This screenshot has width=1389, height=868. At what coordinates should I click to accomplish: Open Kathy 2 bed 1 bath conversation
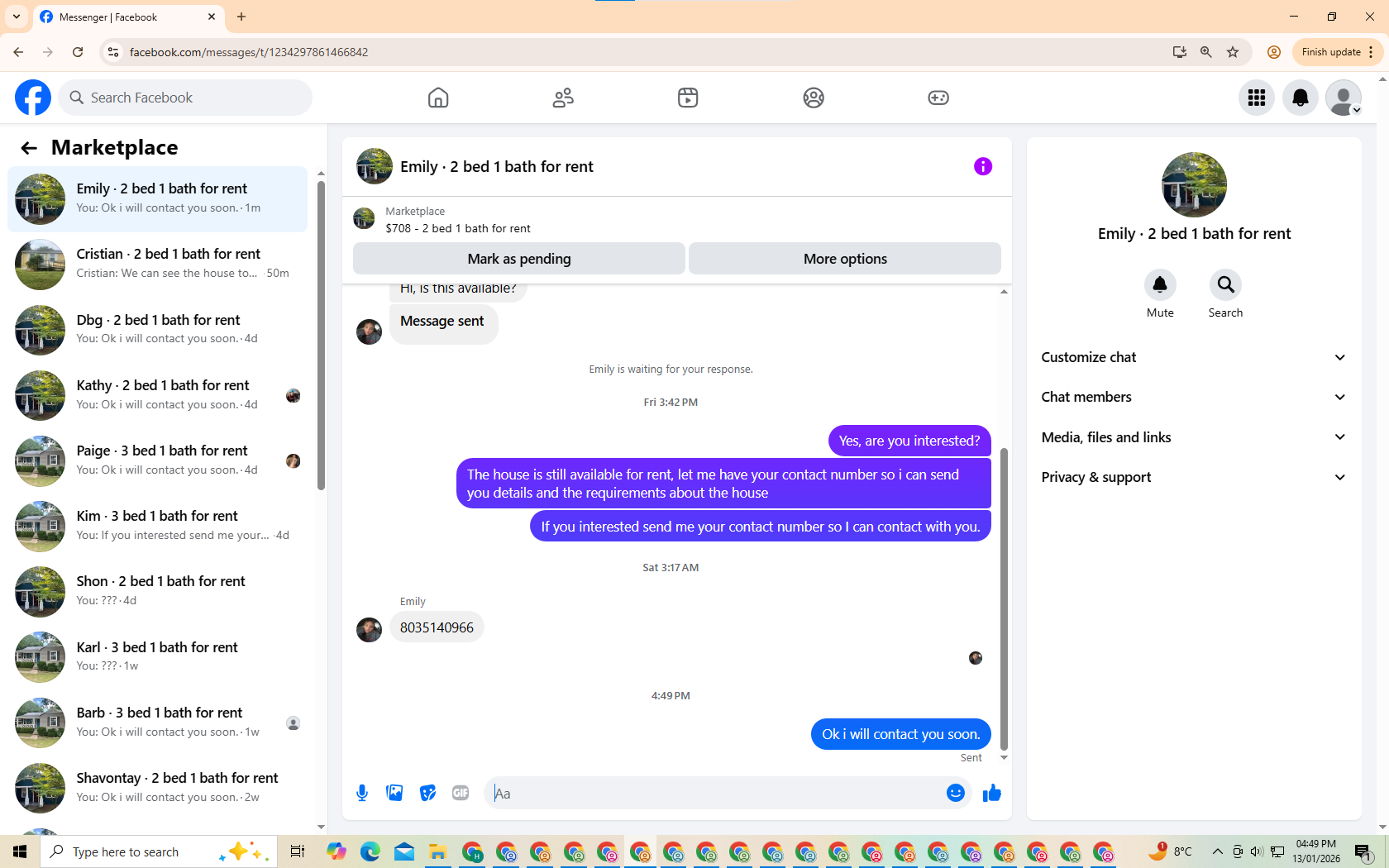point(157,394)
